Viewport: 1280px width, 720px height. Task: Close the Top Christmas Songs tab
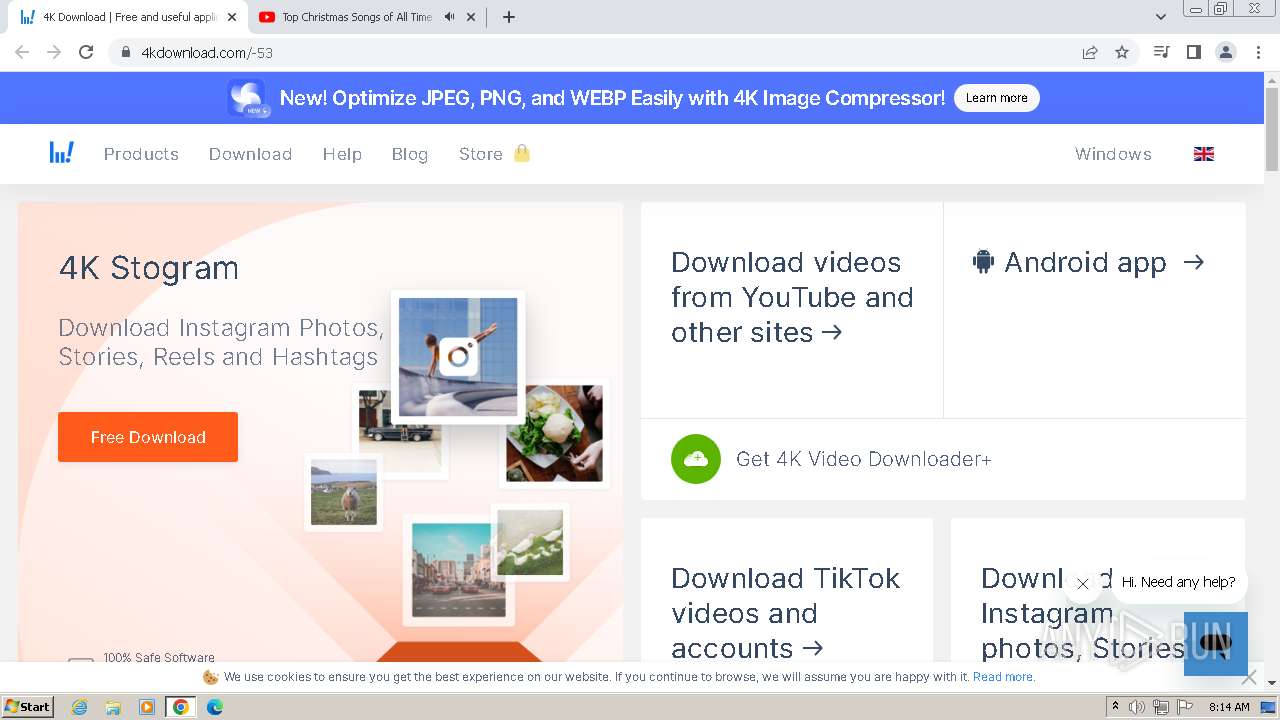tap(472, 17)
